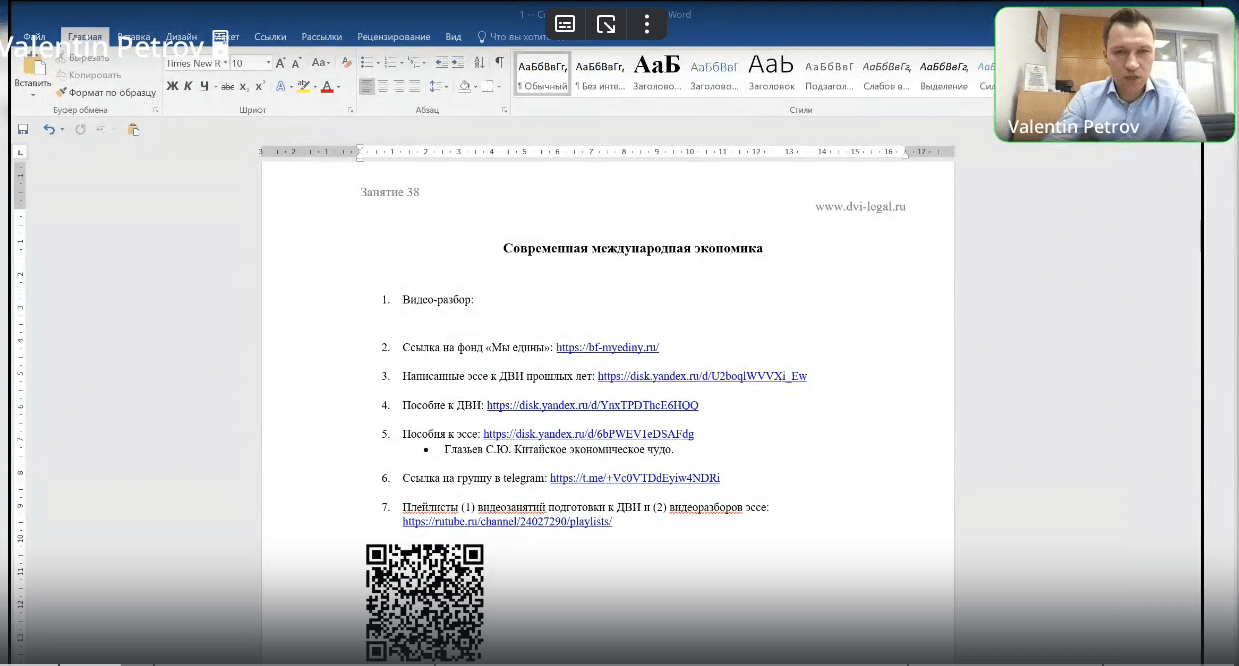Viewport: 1239px width, 666px height.
Task: Open the Рецензирование ribbon tab
Action: [391, 36]
